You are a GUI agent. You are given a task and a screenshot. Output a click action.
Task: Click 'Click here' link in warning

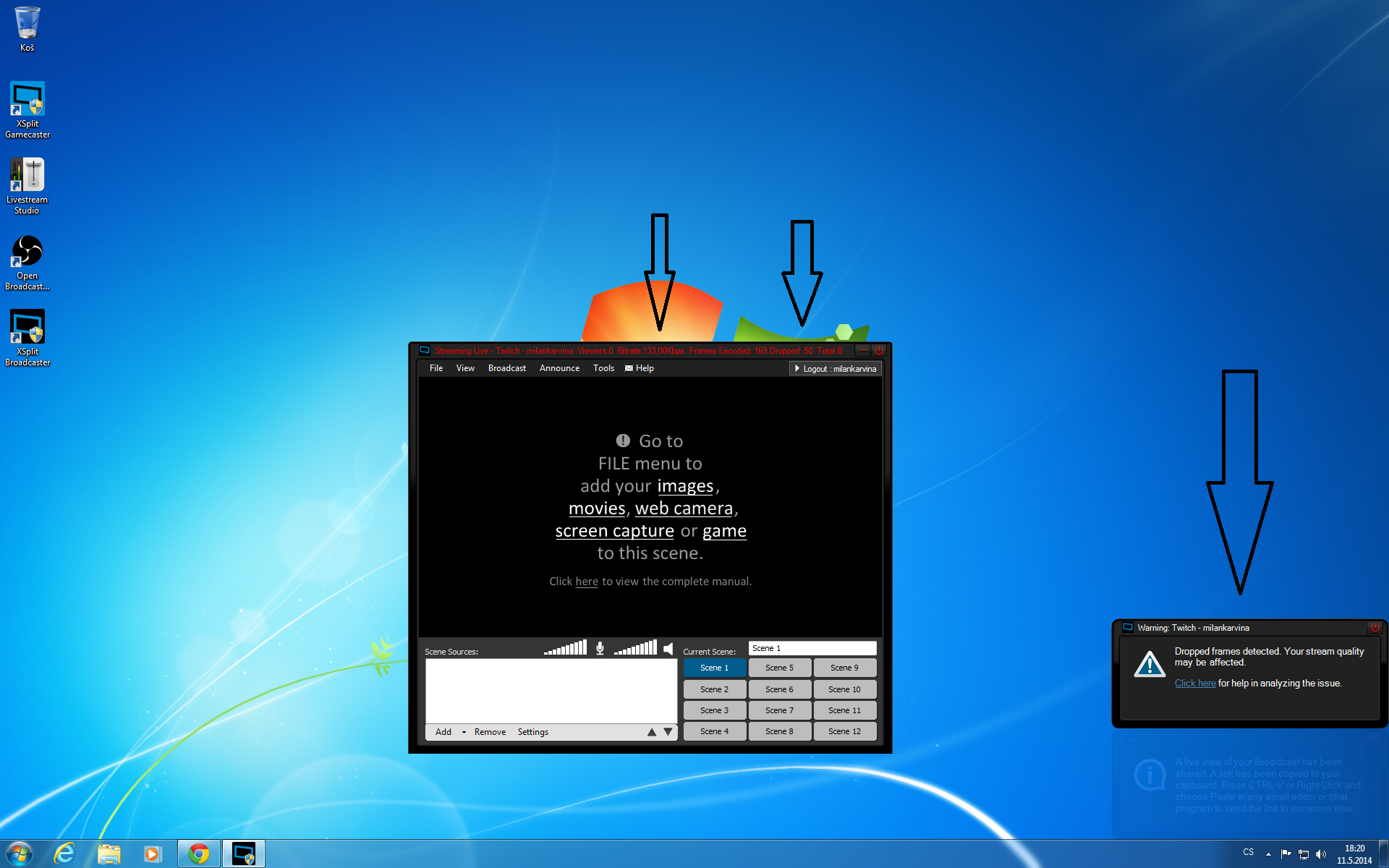(1194, 684)
